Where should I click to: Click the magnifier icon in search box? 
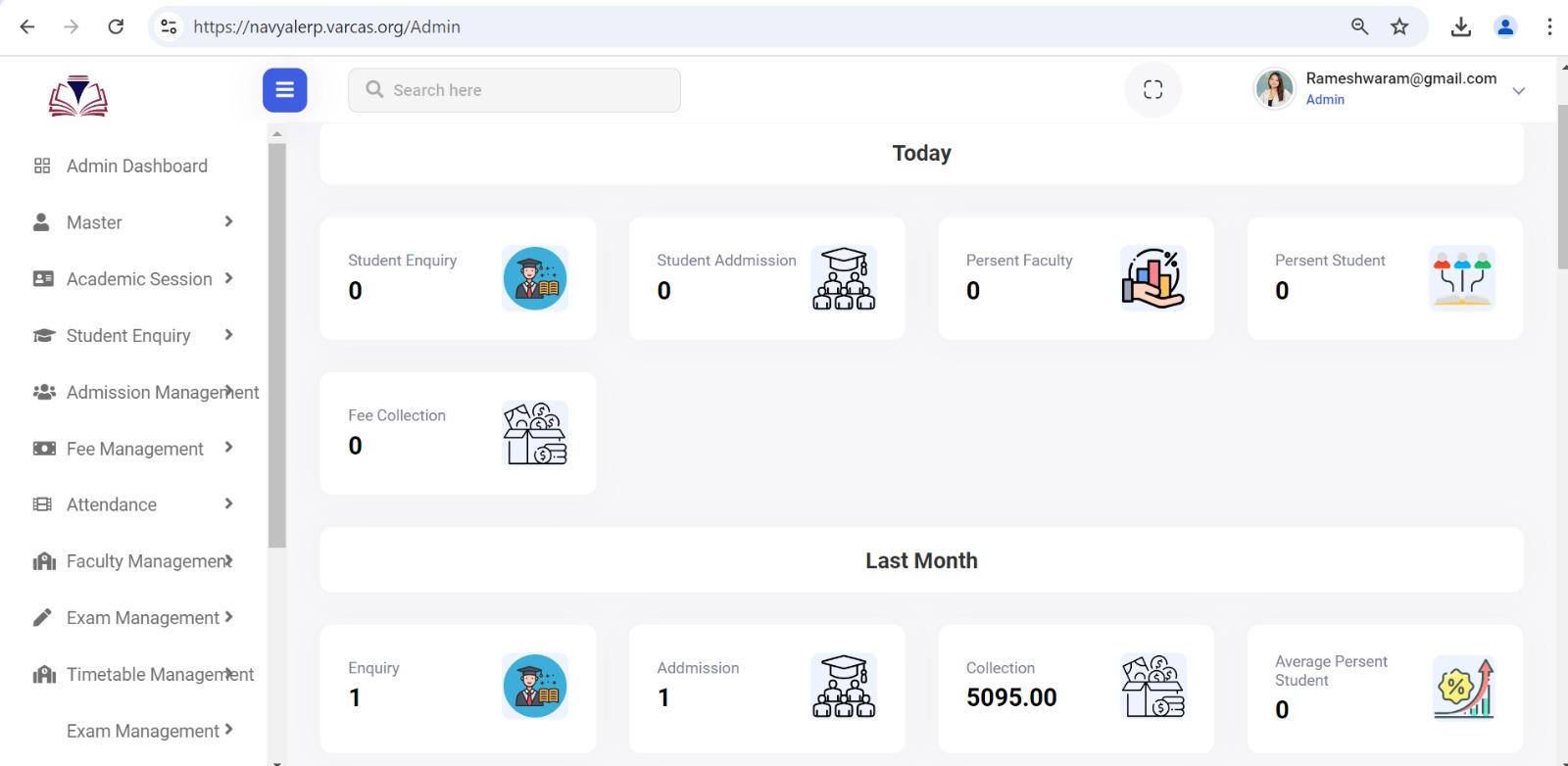[374, 89]
